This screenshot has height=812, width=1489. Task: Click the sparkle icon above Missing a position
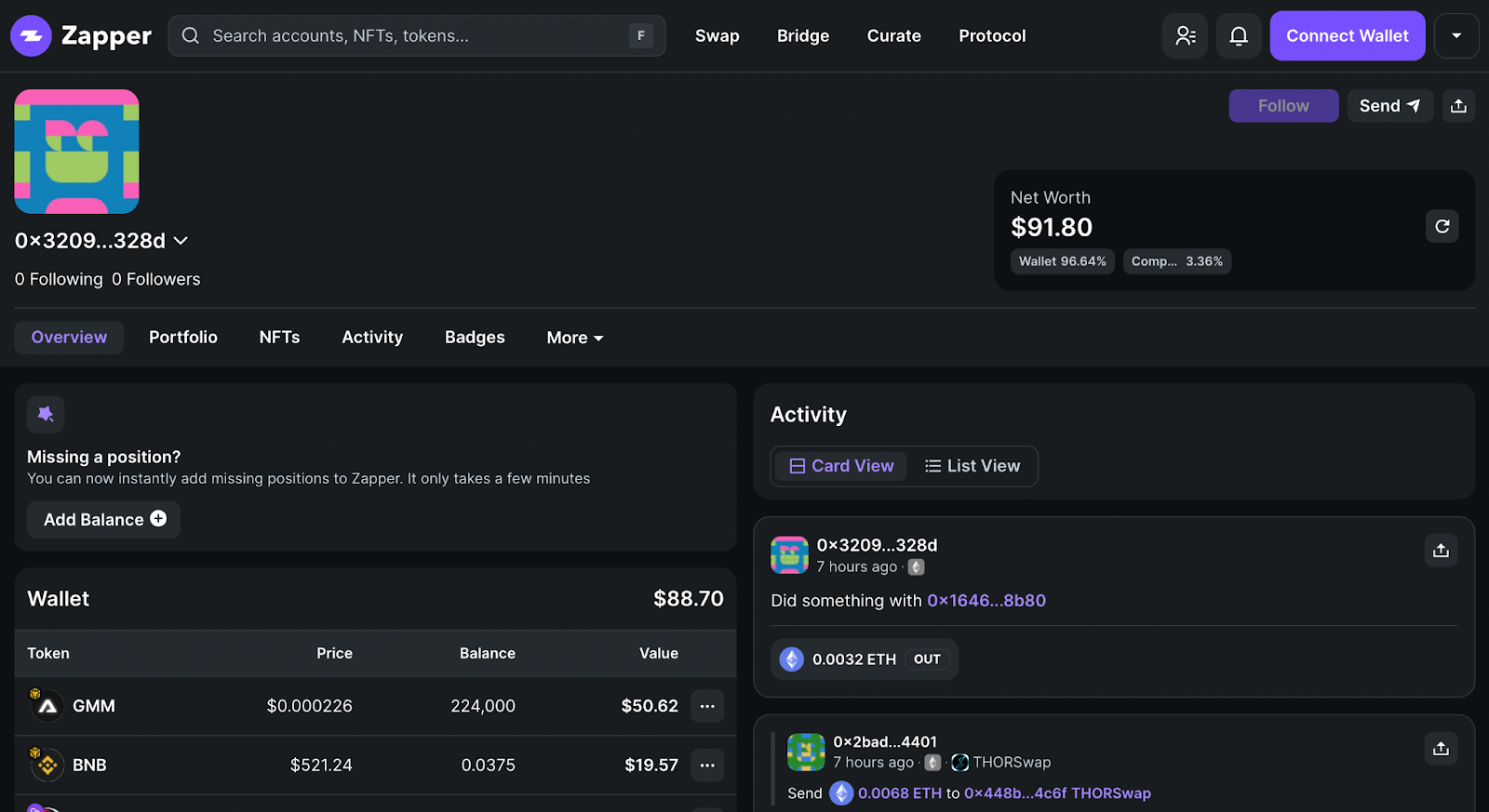(x=46, y=414)
